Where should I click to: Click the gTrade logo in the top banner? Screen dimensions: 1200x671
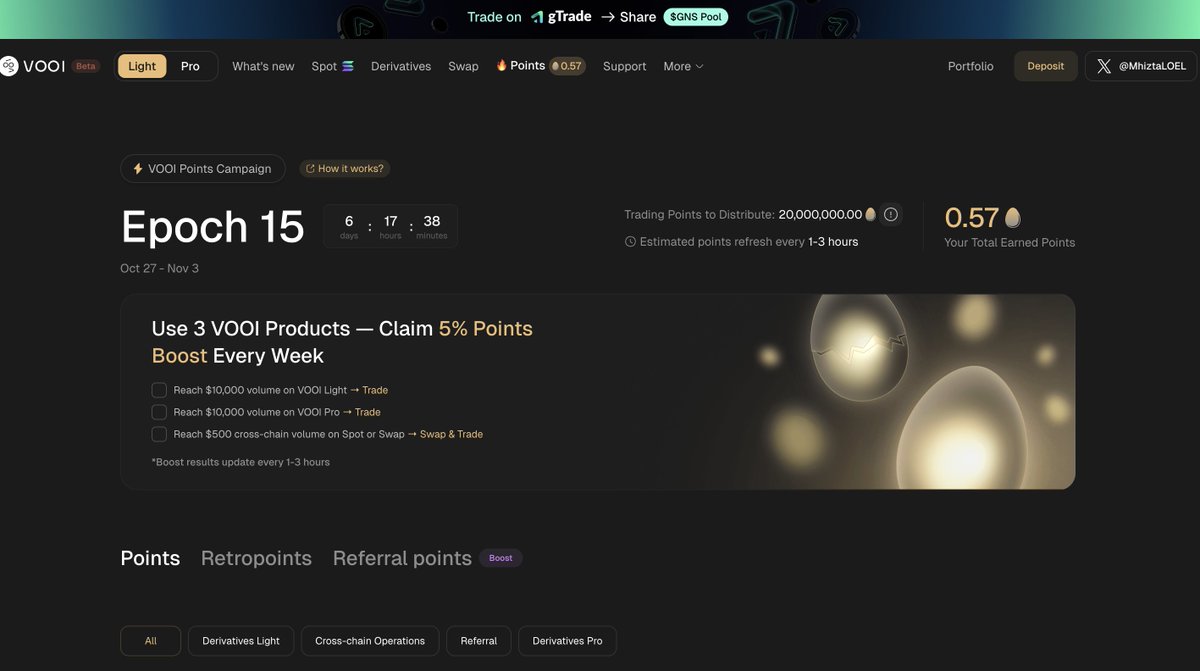(x=561, y=17)
